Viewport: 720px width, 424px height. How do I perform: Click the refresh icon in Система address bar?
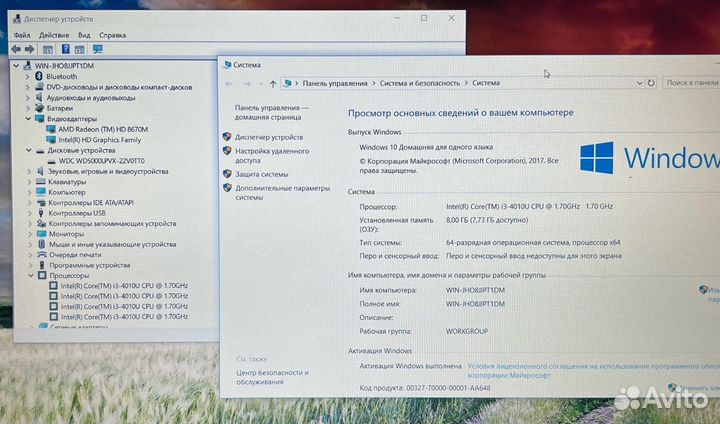pyautogui.click(x=651, y=83)
